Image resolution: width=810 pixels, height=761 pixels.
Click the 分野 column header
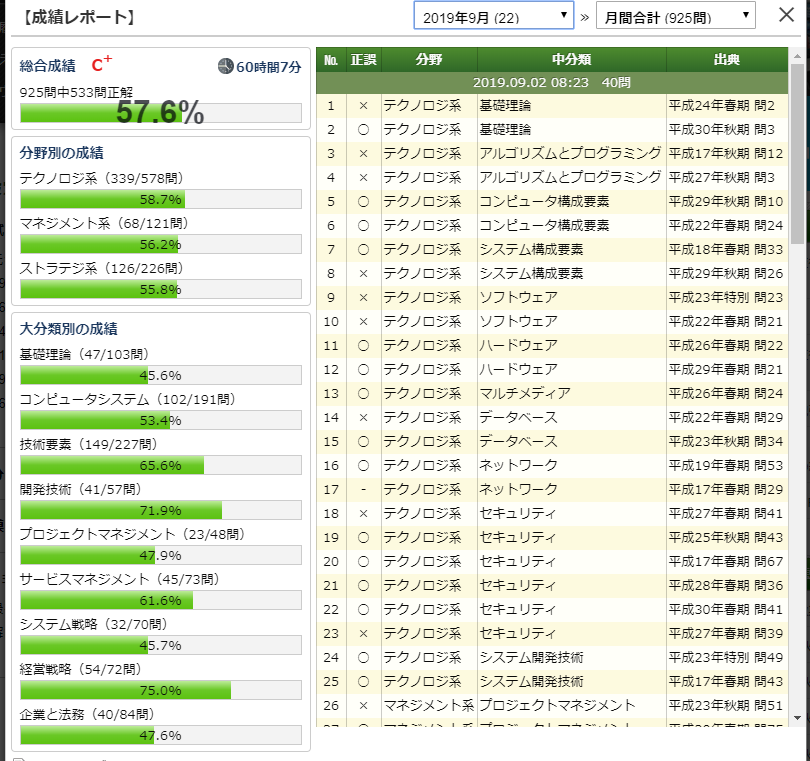coord(429,60)
